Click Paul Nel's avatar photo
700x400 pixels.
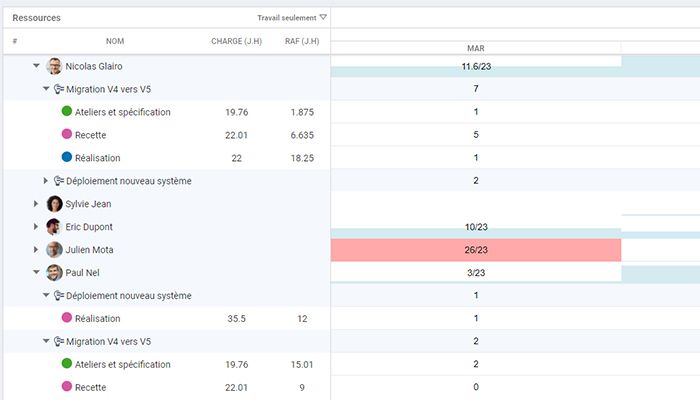(x=54, y=273)
